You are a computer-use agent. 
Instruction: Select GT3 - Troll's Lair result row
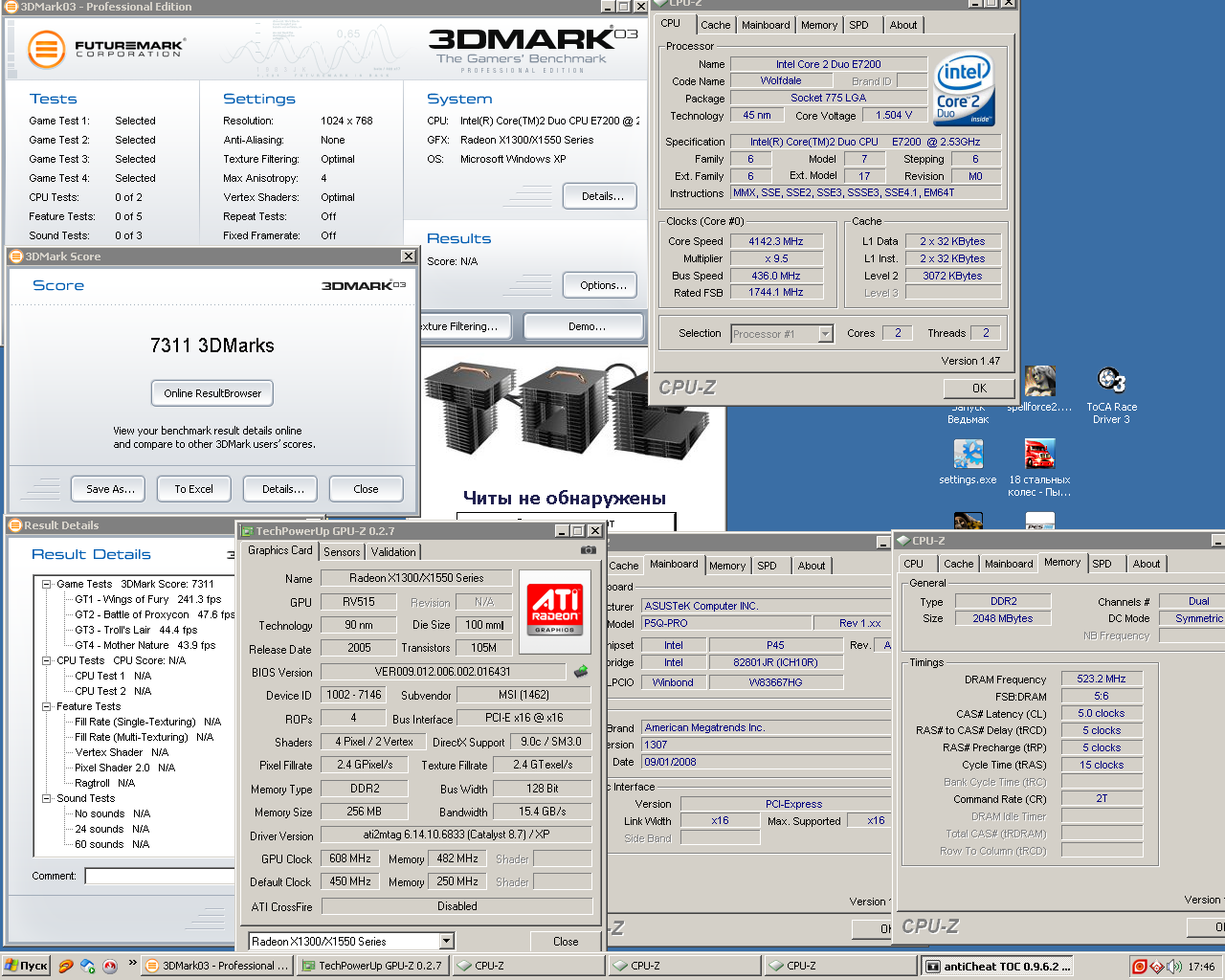pos(136,630)
